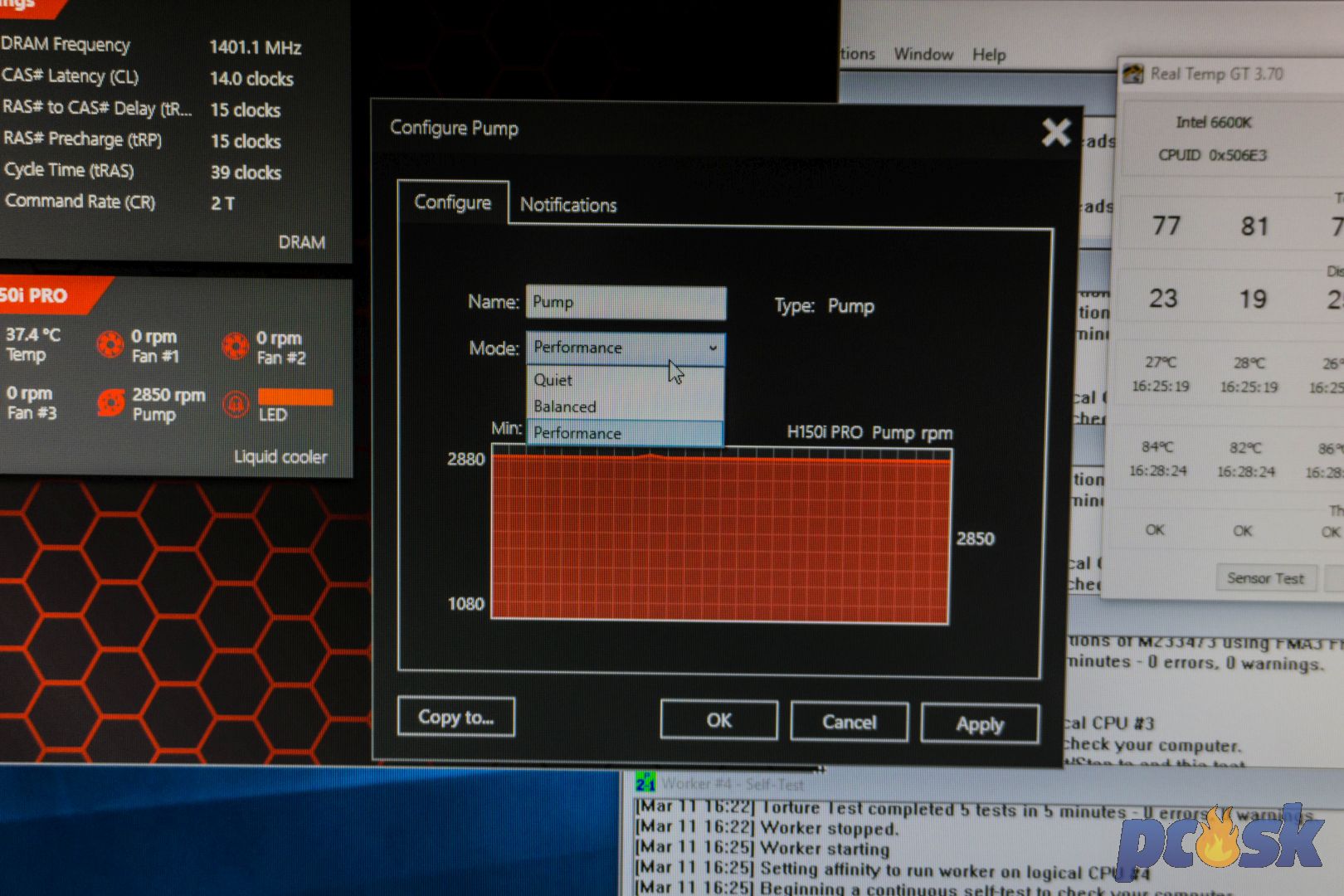Open the Mode dropdown arrow
The image size is (1344, 896).
713,348
